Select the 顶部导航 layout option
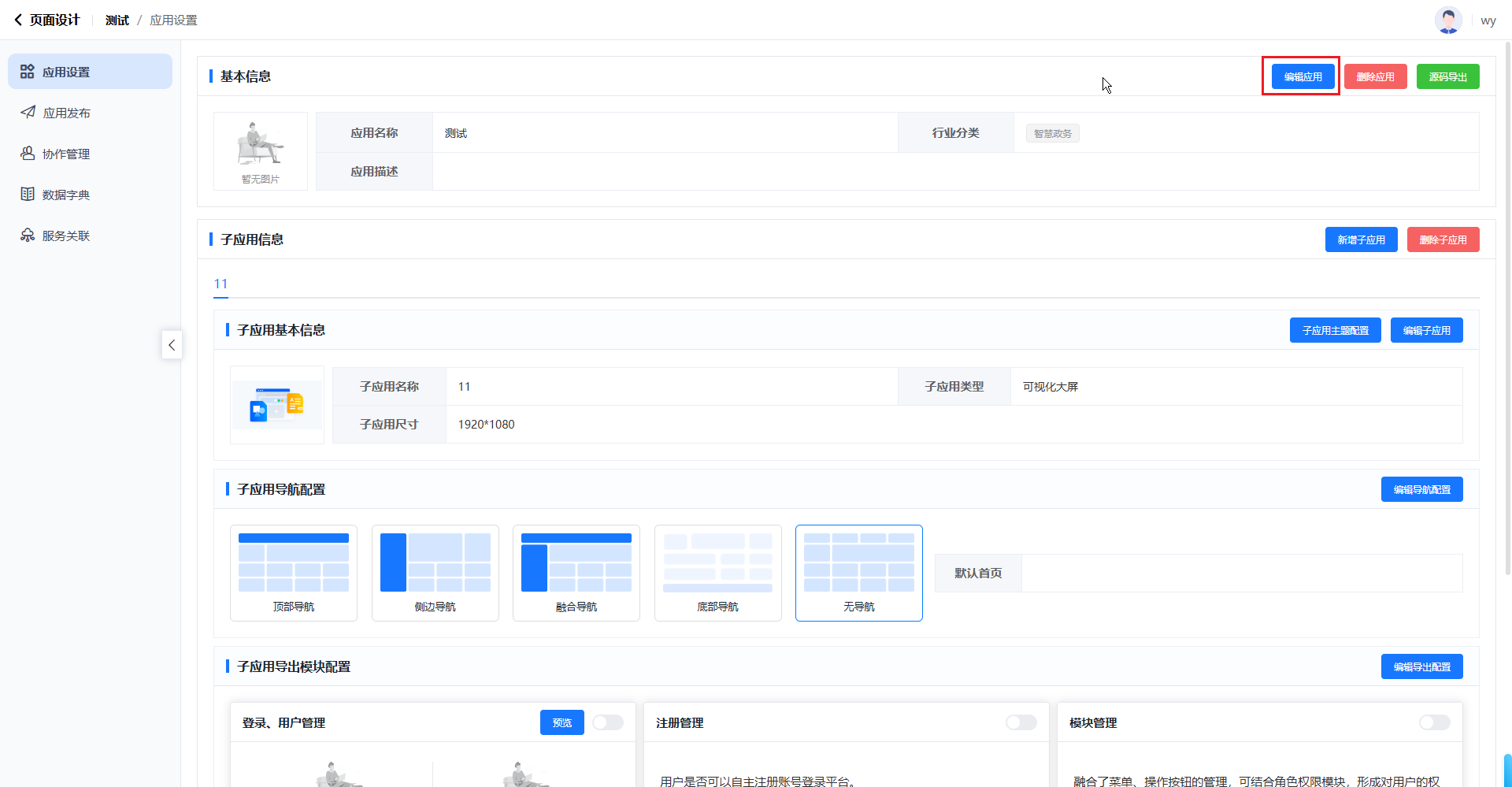Viewport: 1512px width, 787px height. coord(294,573)
